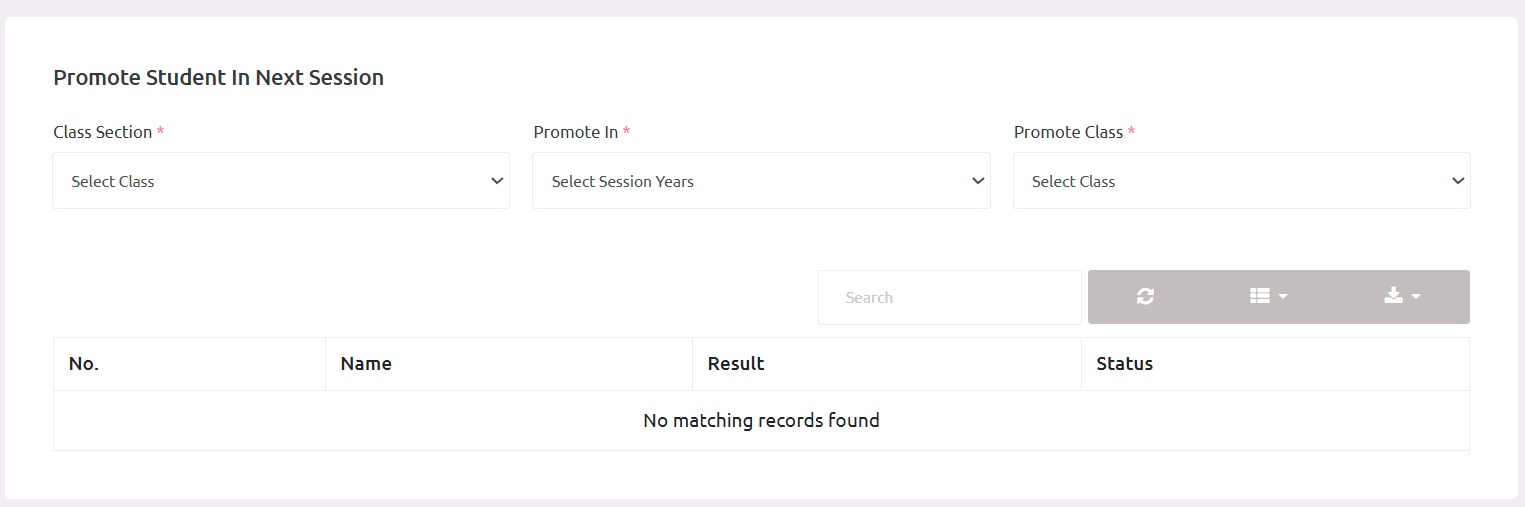Click the No matching records found row

coord(761,421)
